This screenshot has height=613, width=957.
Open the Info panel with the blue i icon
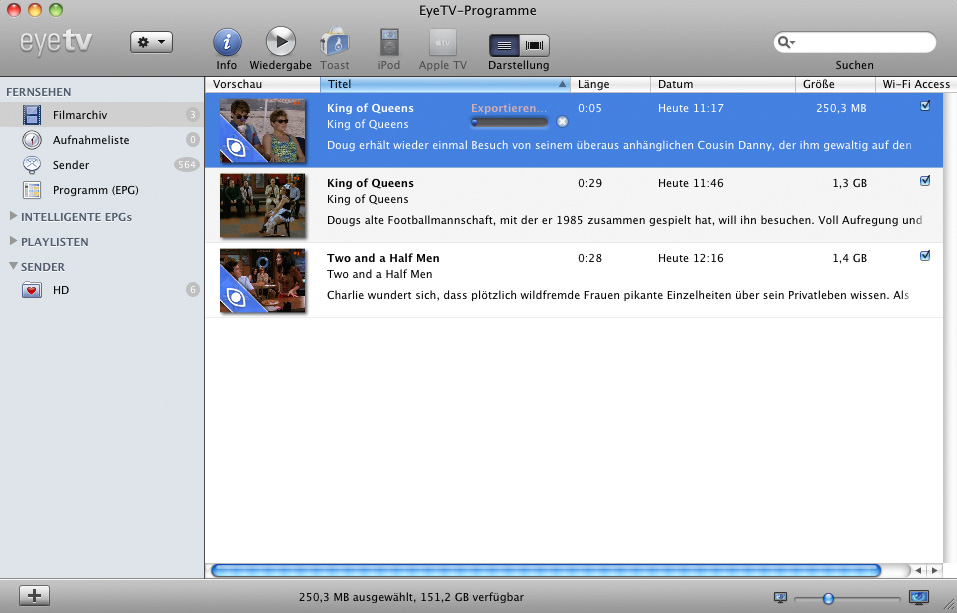pos(226,43)
